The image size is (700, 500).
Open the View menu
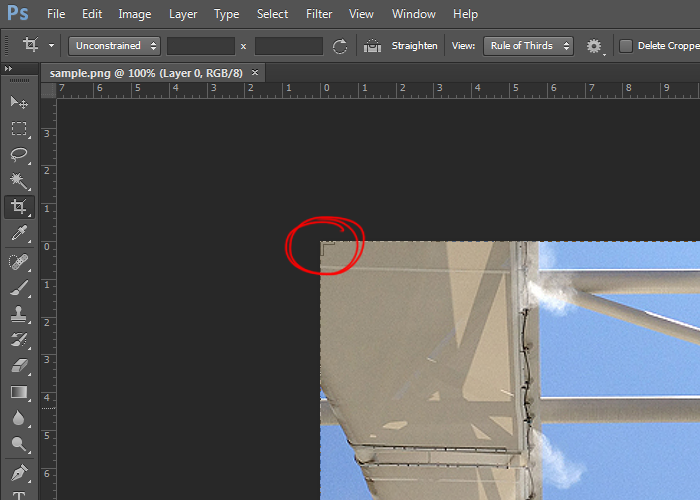coord(361,14)
